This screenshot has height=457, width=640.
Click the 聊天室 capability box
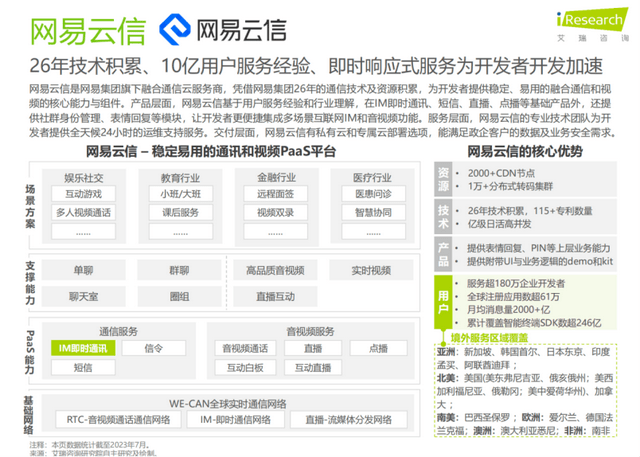83,297
